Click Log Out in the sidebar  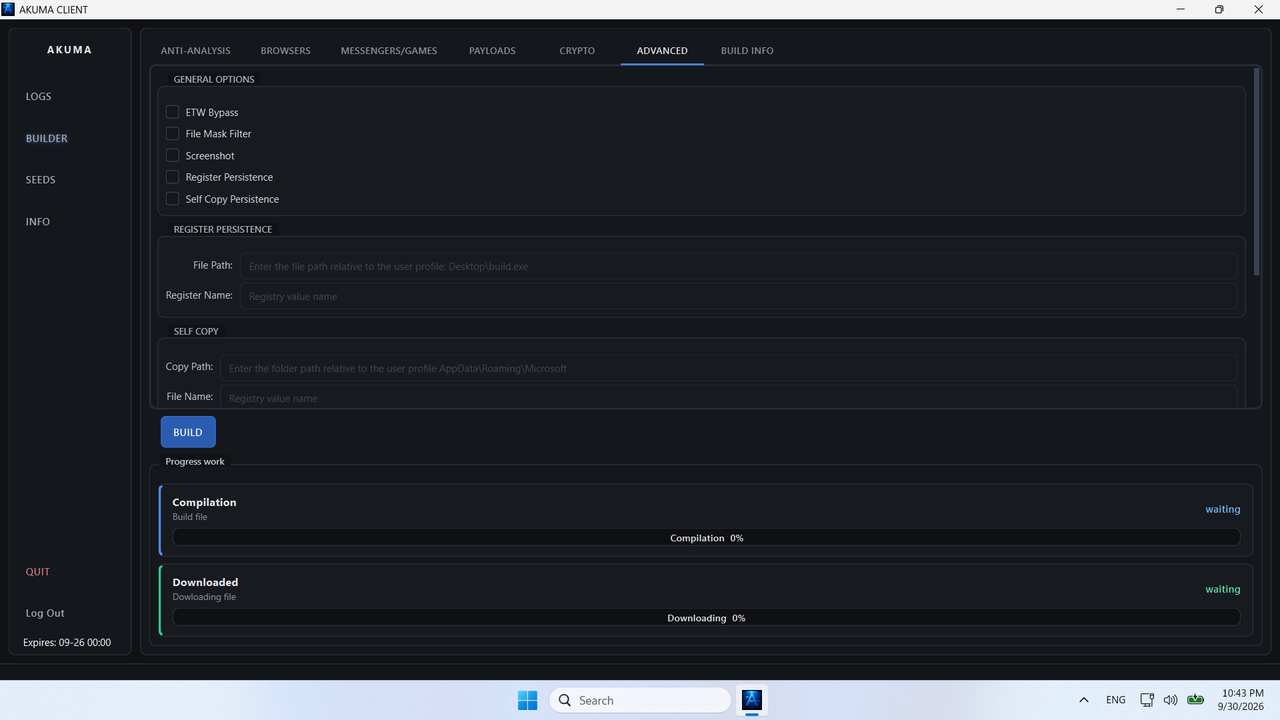click(45, 613)
